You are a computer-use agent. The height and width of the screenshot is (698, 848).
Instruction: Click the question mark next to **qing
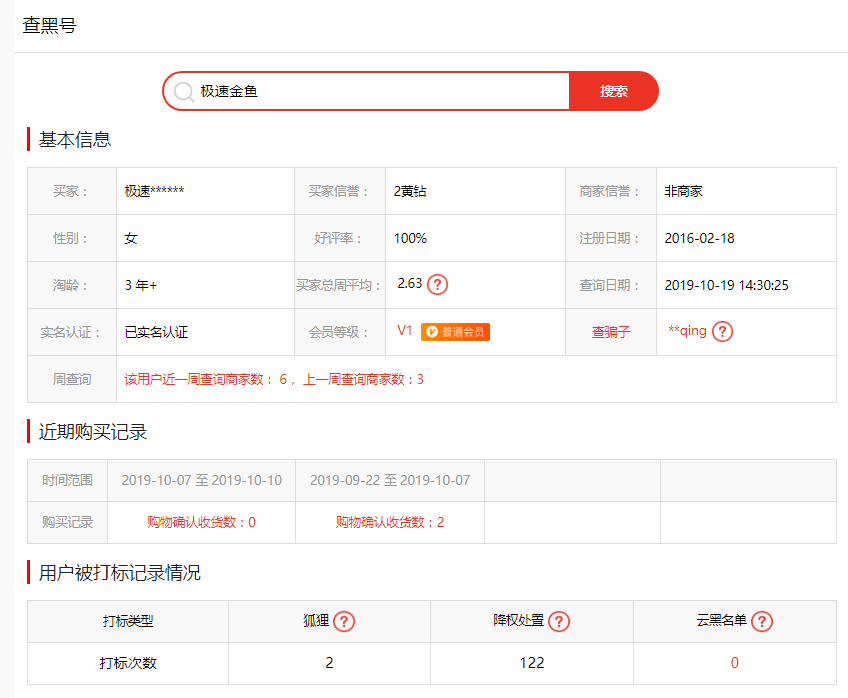point(723,332)
